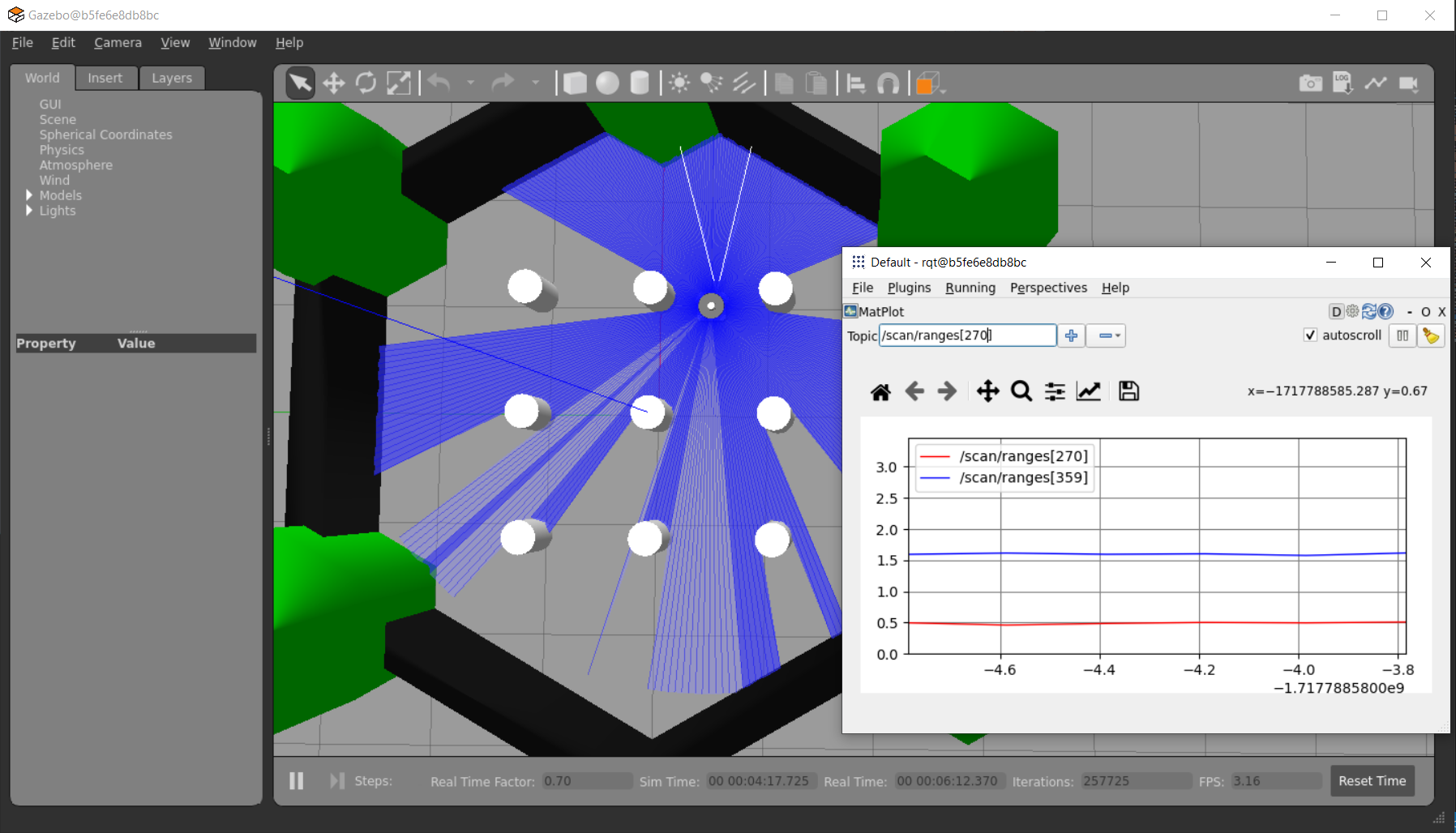Select the rotate mode tool
Screen dimensions: 1456x833
[x=366, y=83]
